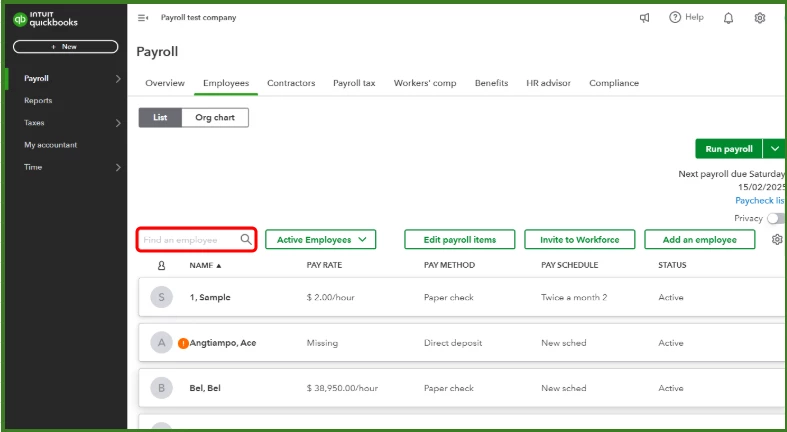The image size is (787, 432).
Task: Open the Paycheck list link
Action: coord(760,200)
